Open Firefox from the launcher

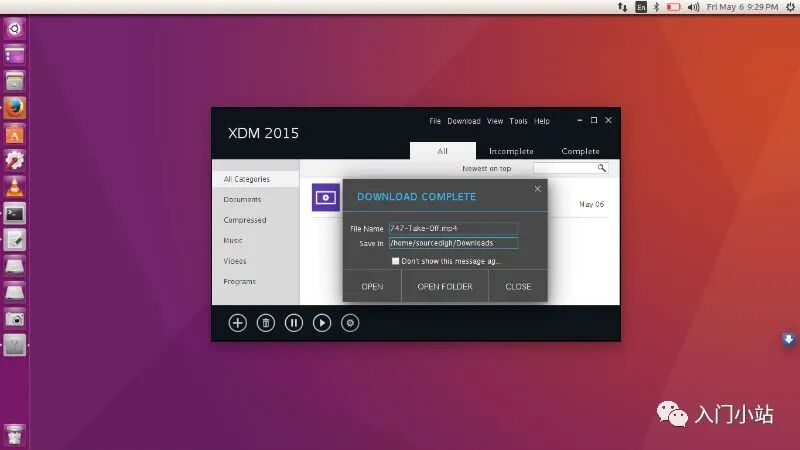point(14,108)
